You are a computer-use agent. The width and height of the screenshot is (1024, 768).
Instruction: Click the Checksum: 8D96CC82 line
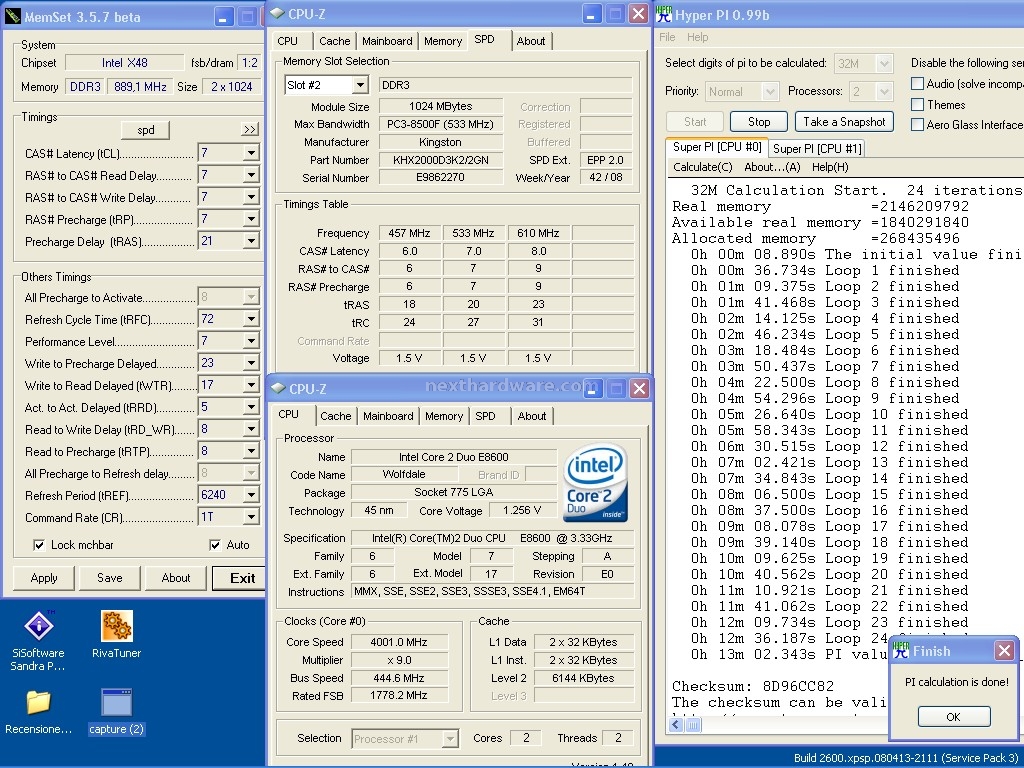pos(753,686)
